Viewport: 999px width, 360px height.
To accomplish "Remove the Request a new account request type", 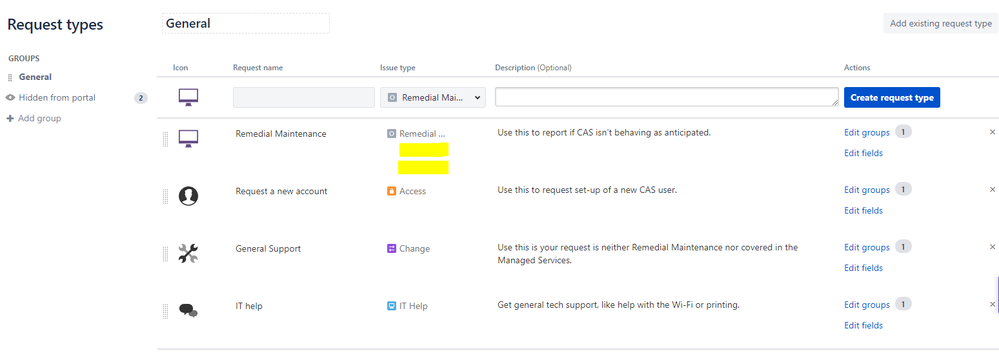I will [992, 189].
